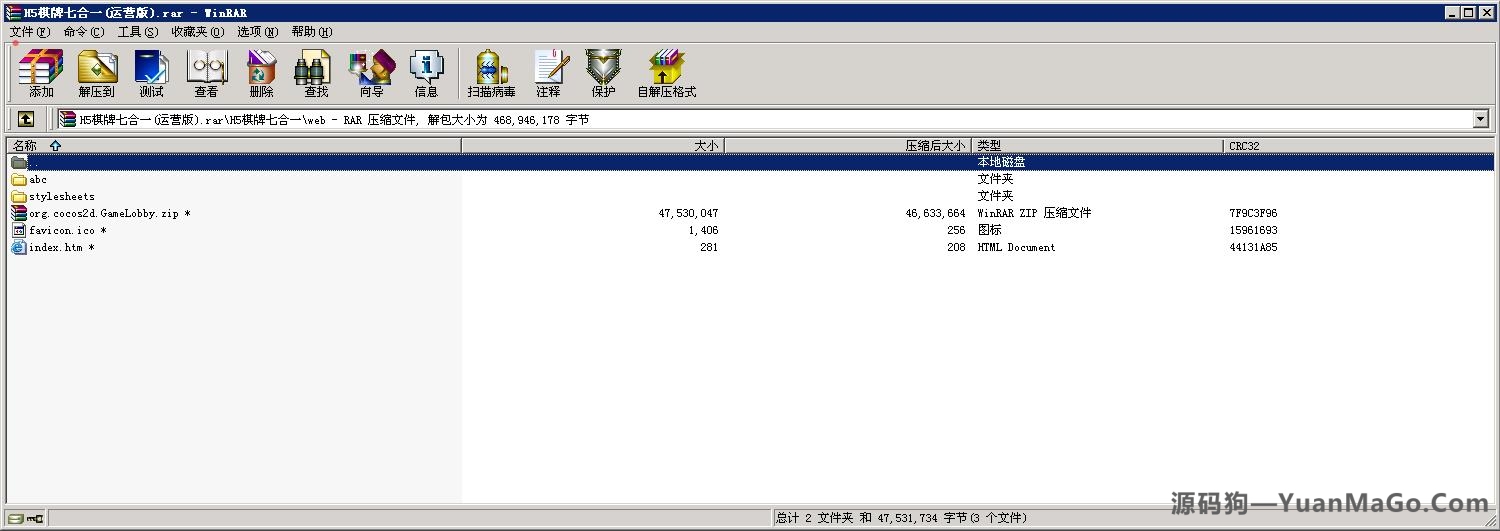The width and height of the screenshot is (1500, 531).
Task: Click the 自解压格式 (SFX) icon
Action: [666, 73]
